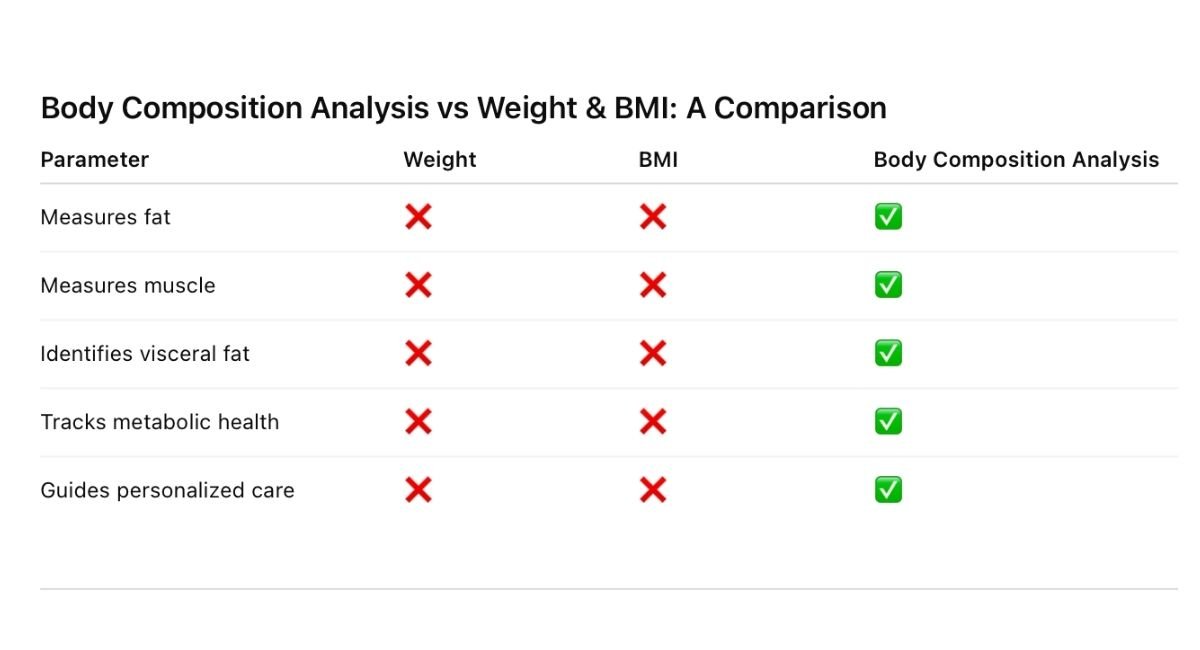
Task: Click the Weight cross for Guides personalized care
Action: pyautogui.click(x=418, y=490)
